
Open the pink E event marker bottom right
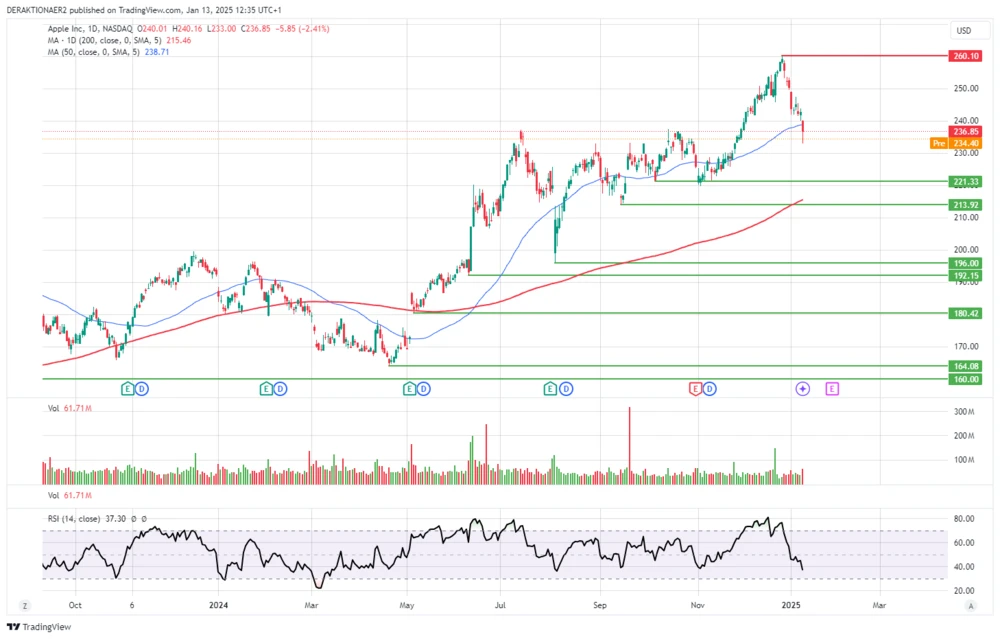click(x=832, y=388)
